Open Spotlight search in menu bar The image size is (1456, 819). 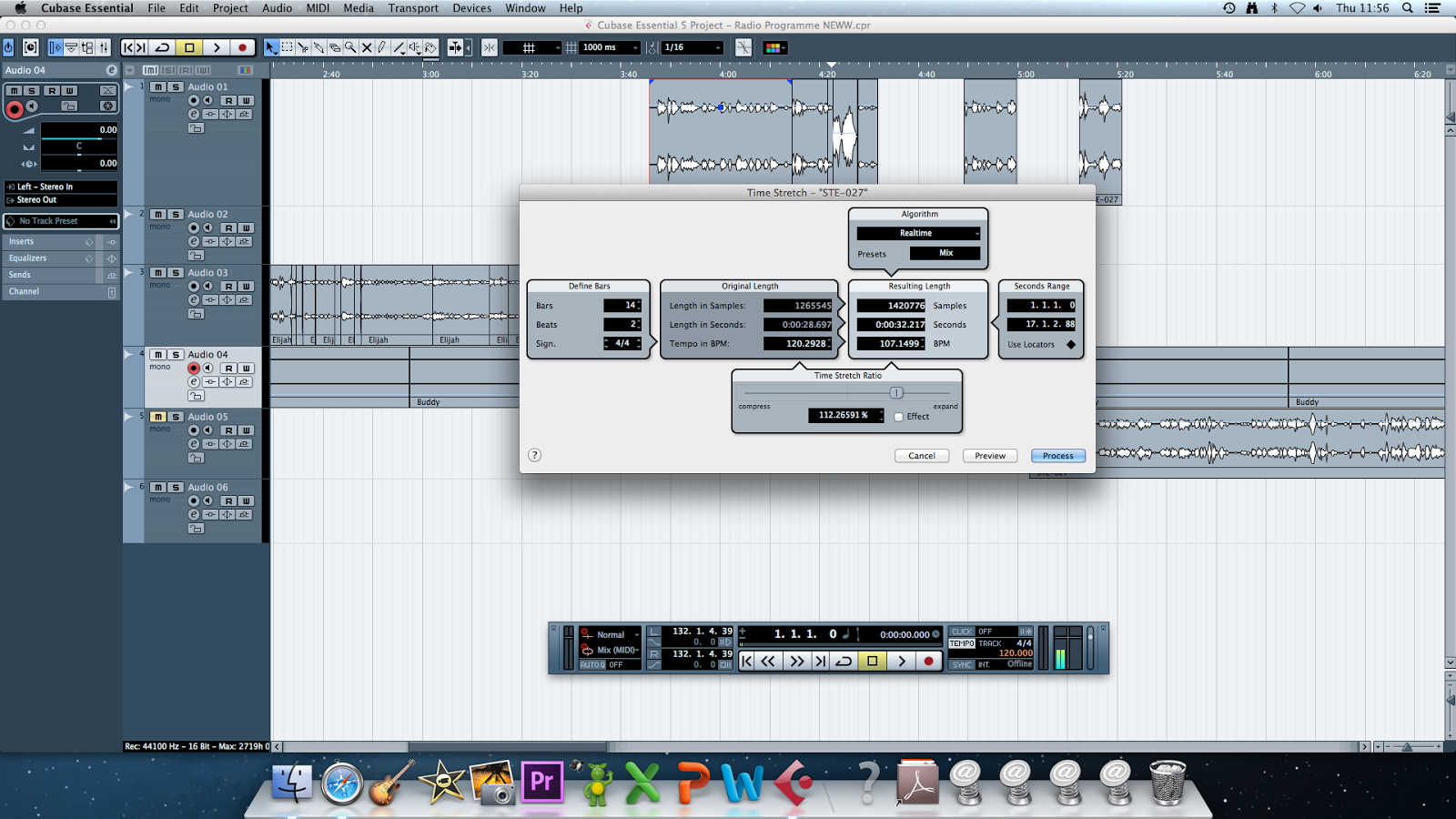1407,8
